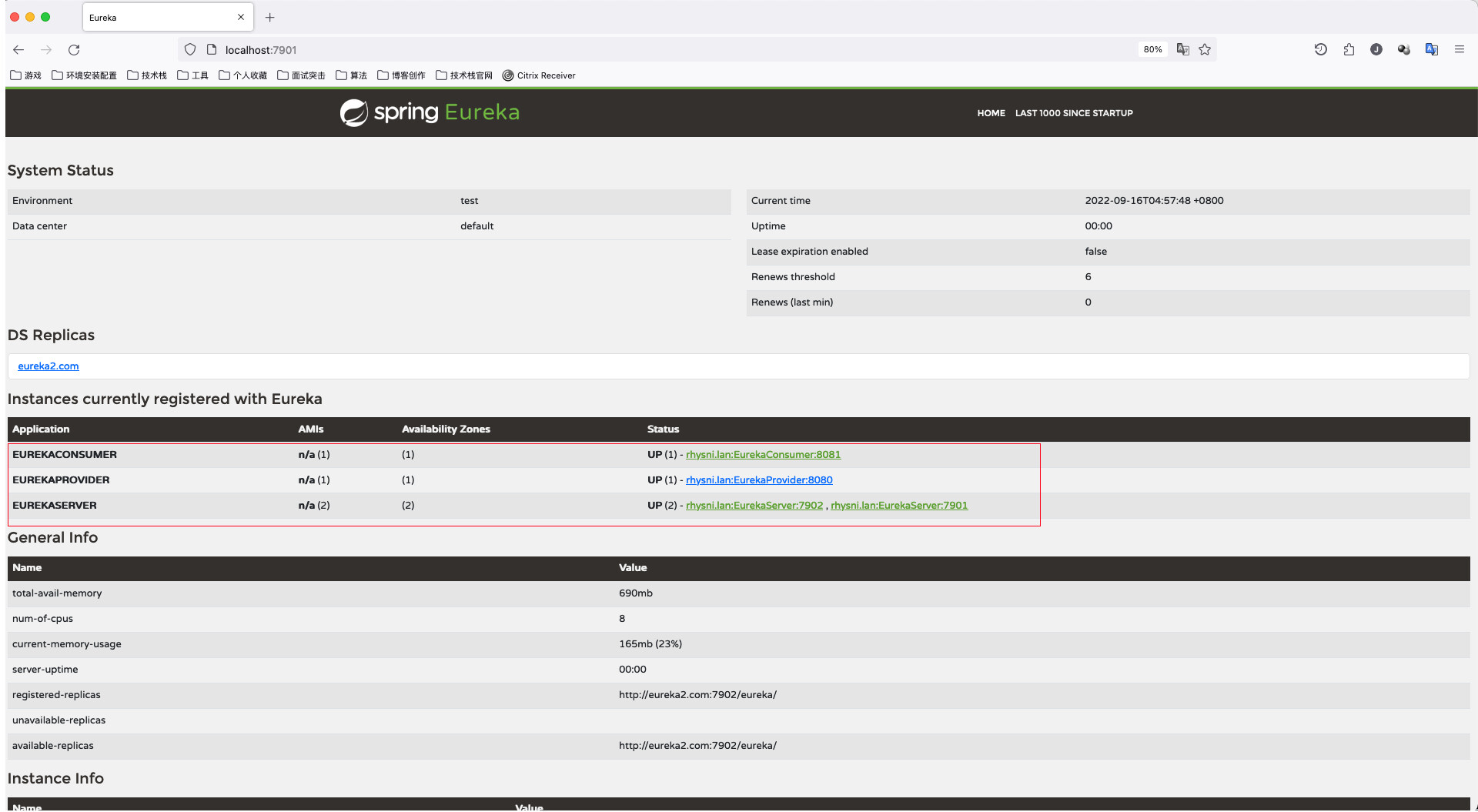Click the current-memory-usage value 165mb (23%)

(x=650, y=644)
